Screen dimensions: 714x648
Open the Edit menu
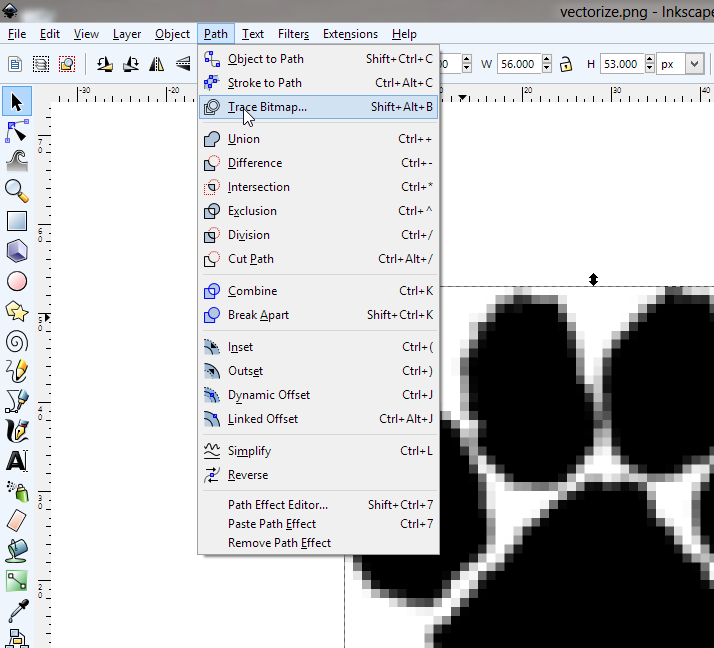tap(50, 34)
